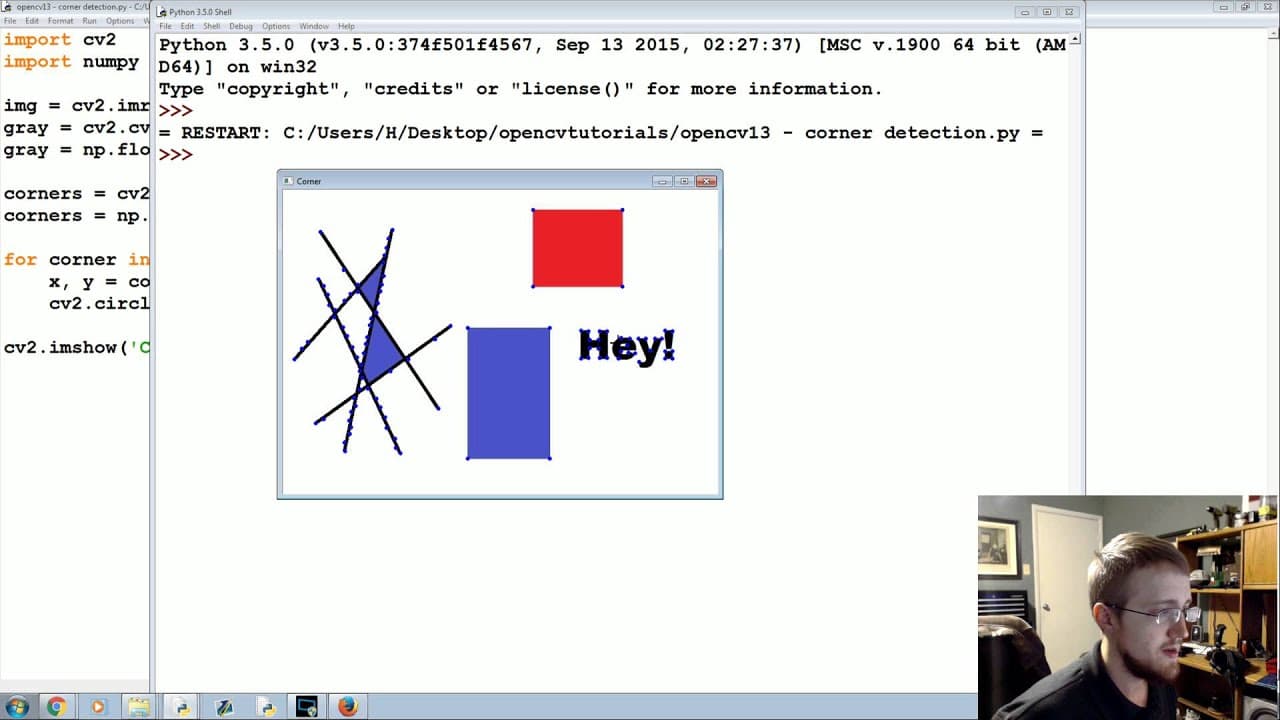The width and height of the screenshot is (1280, 720).
Task: Open File menu in Python Shell window
Action: [165, 26]
